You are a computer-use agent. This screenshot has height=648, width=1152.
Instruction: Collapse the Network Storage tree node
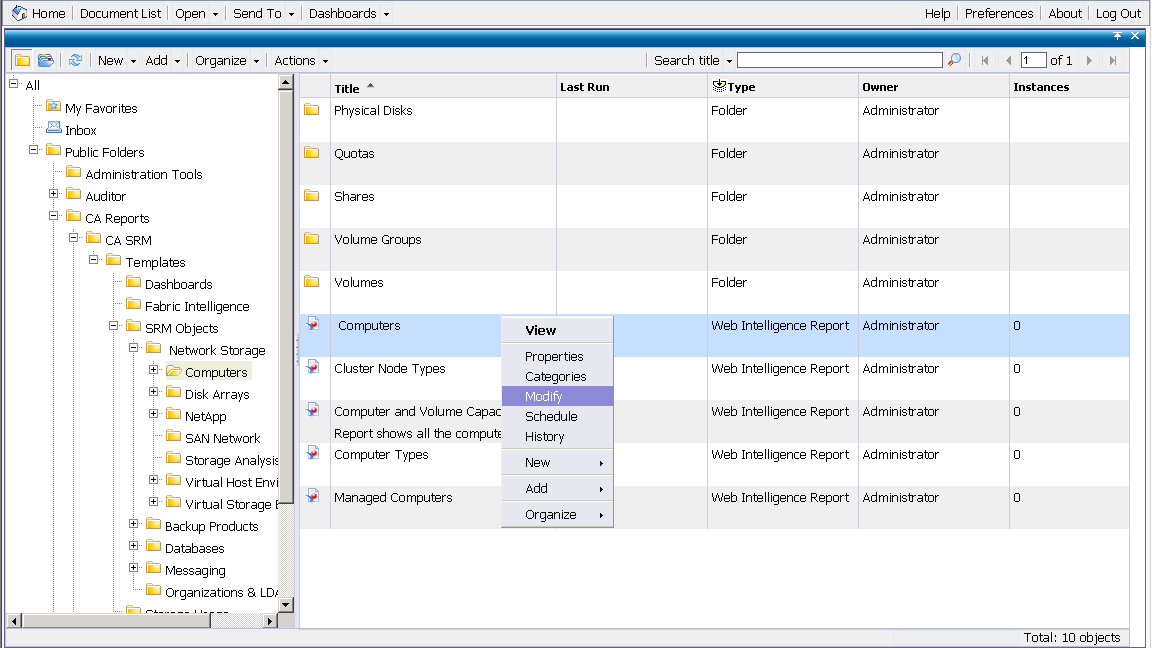click(134, 349)
